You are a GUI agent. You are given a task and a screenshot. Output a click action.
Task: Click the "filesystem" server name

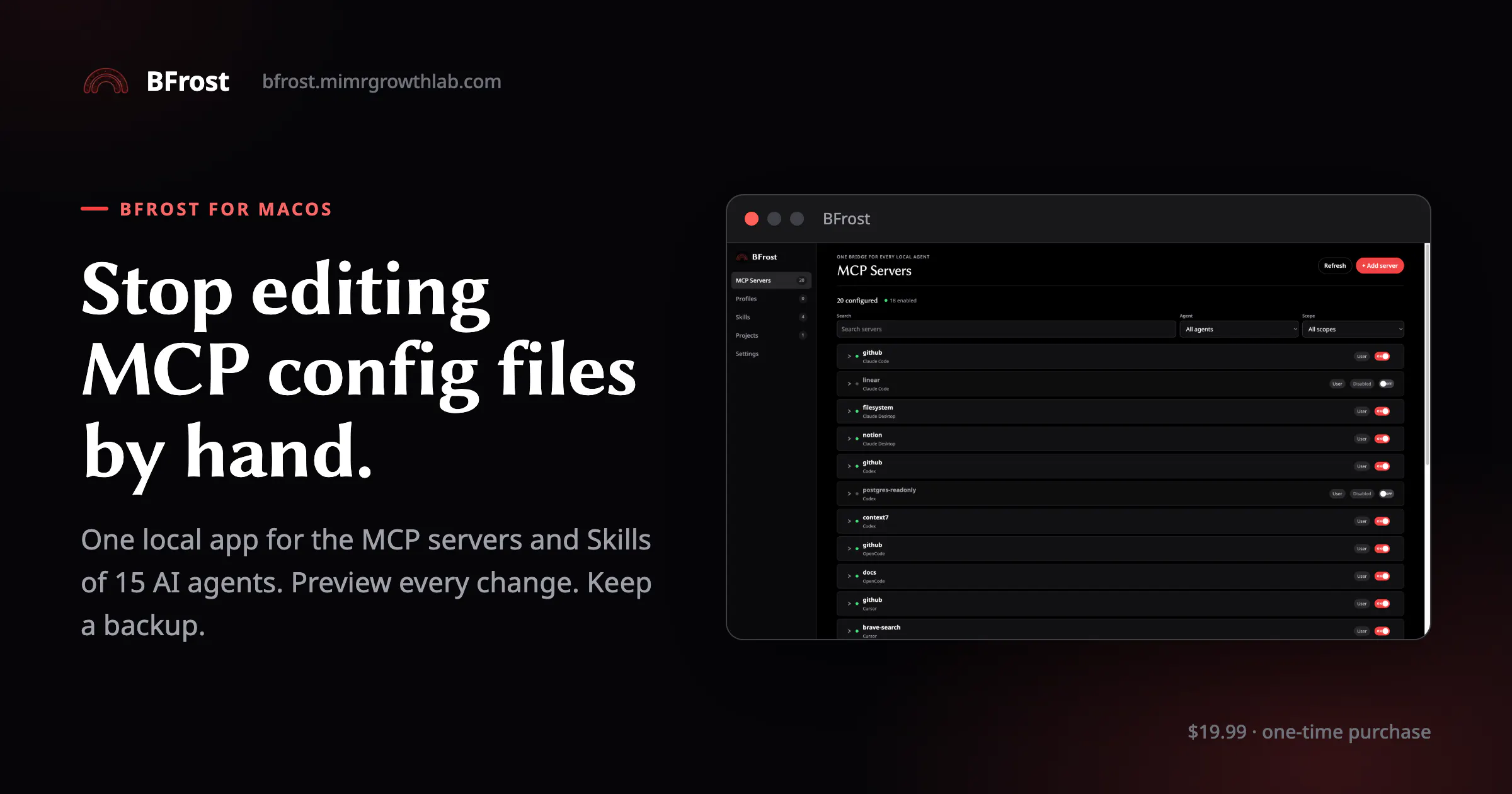878,408
